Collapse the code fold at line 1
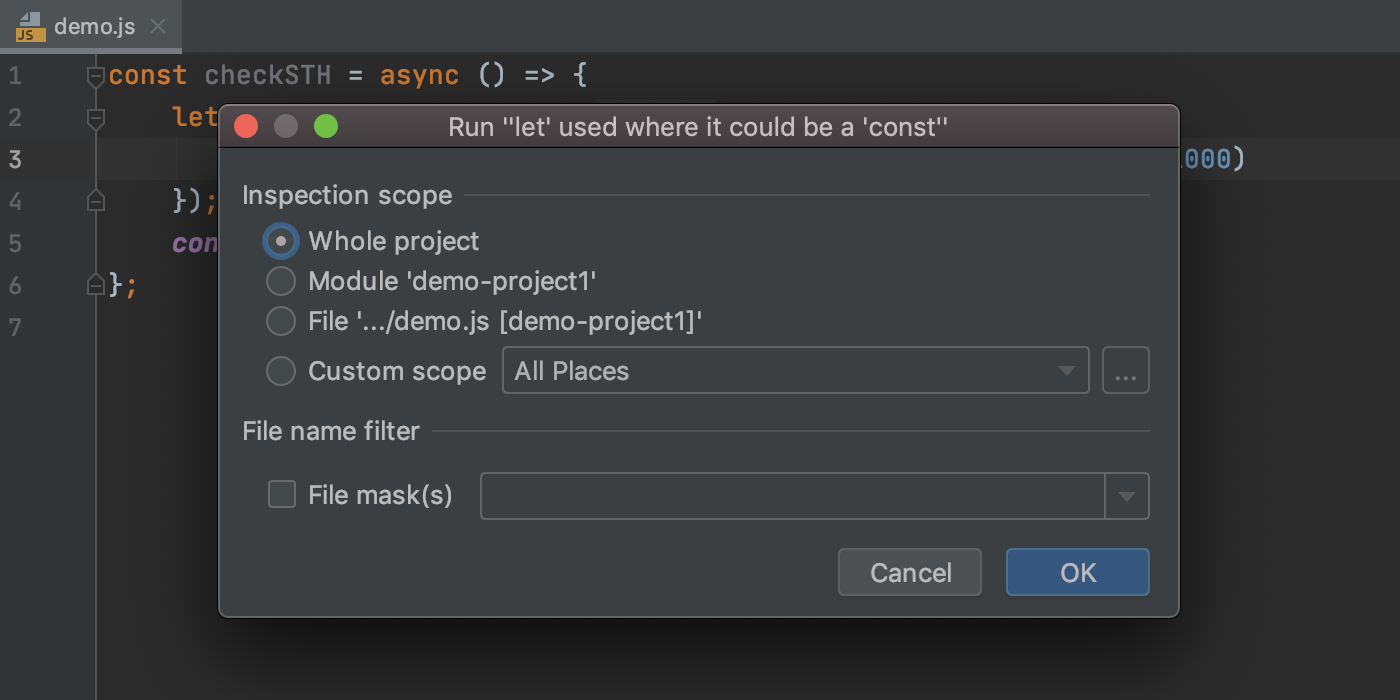The width and height of the screenshot is (1400, 700). pos(95,75)
